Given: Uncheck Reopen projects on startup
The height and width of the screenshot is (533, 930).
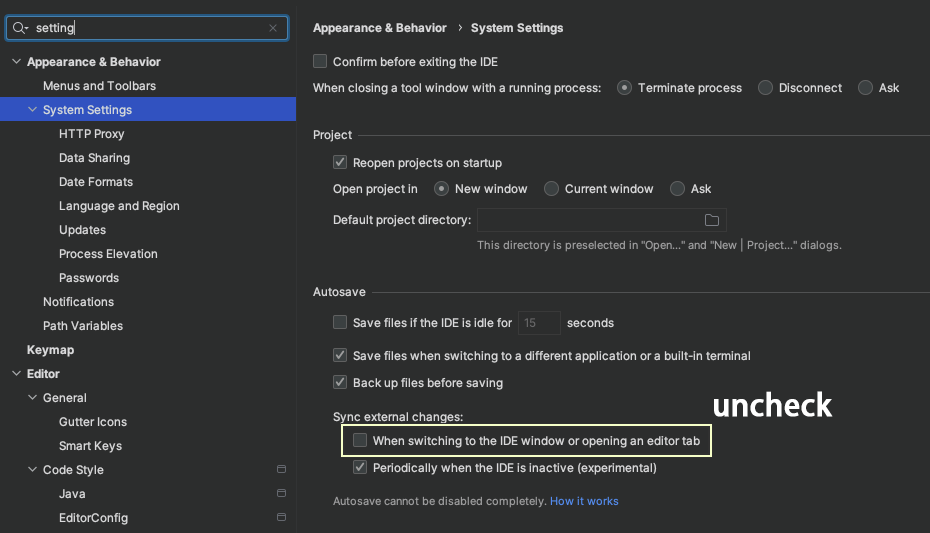Looking at the screenshot, I should pos(340,163).
